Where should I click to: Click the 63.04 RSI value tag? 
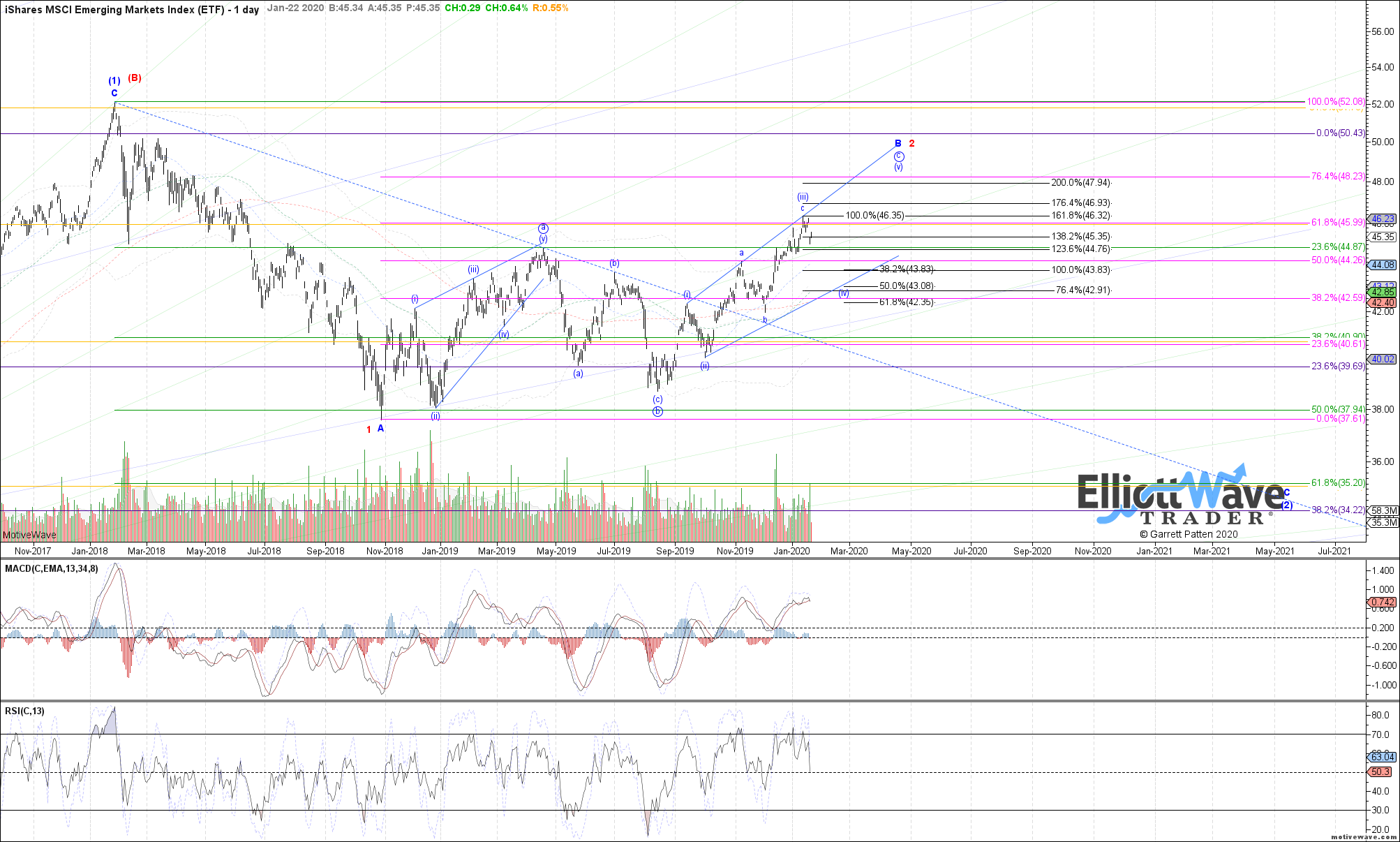(1382, 757)
